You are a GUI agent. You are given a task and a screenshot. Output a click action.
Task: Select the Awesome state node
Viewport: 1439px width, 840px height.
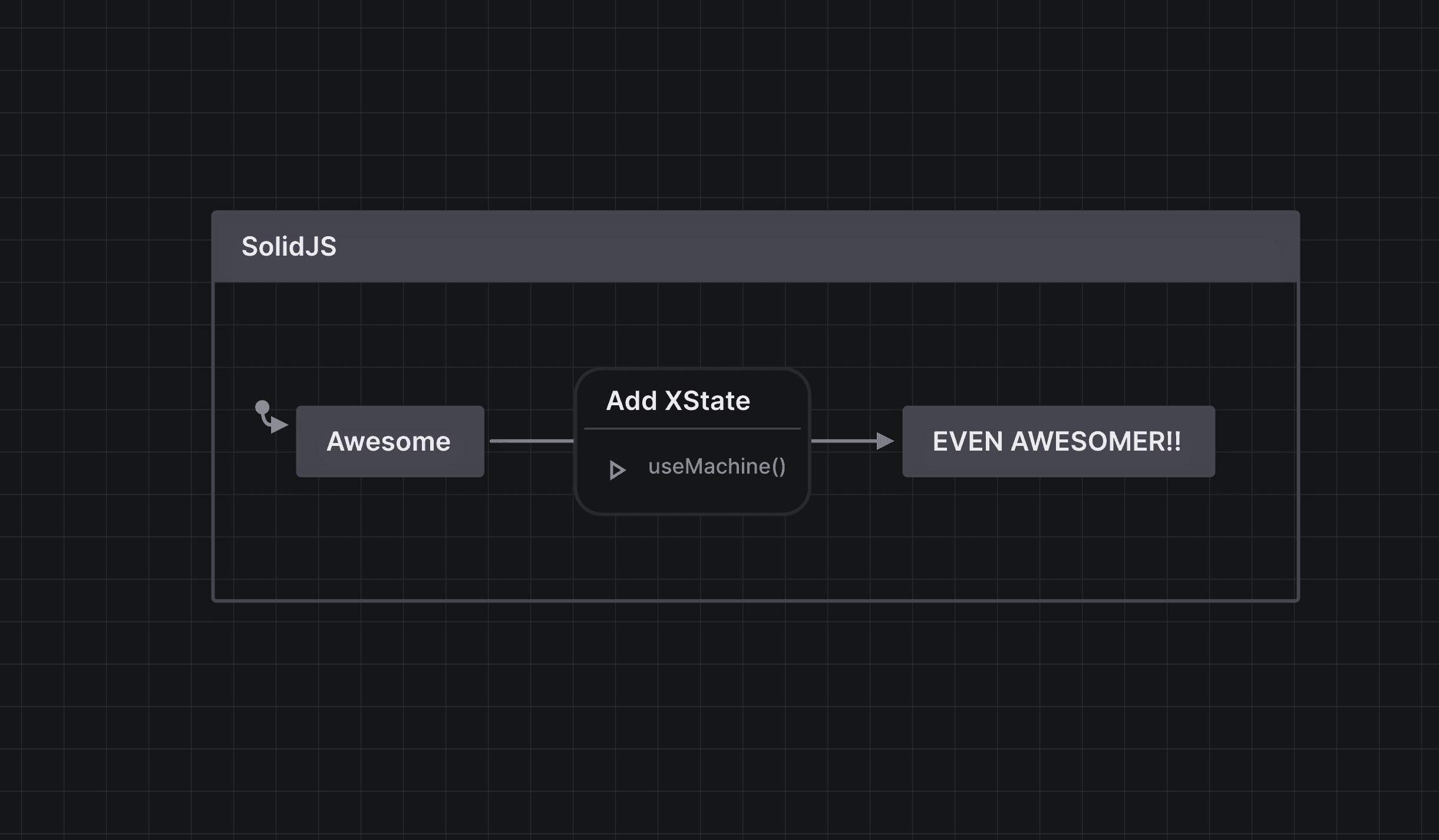[x=390, y=441]
